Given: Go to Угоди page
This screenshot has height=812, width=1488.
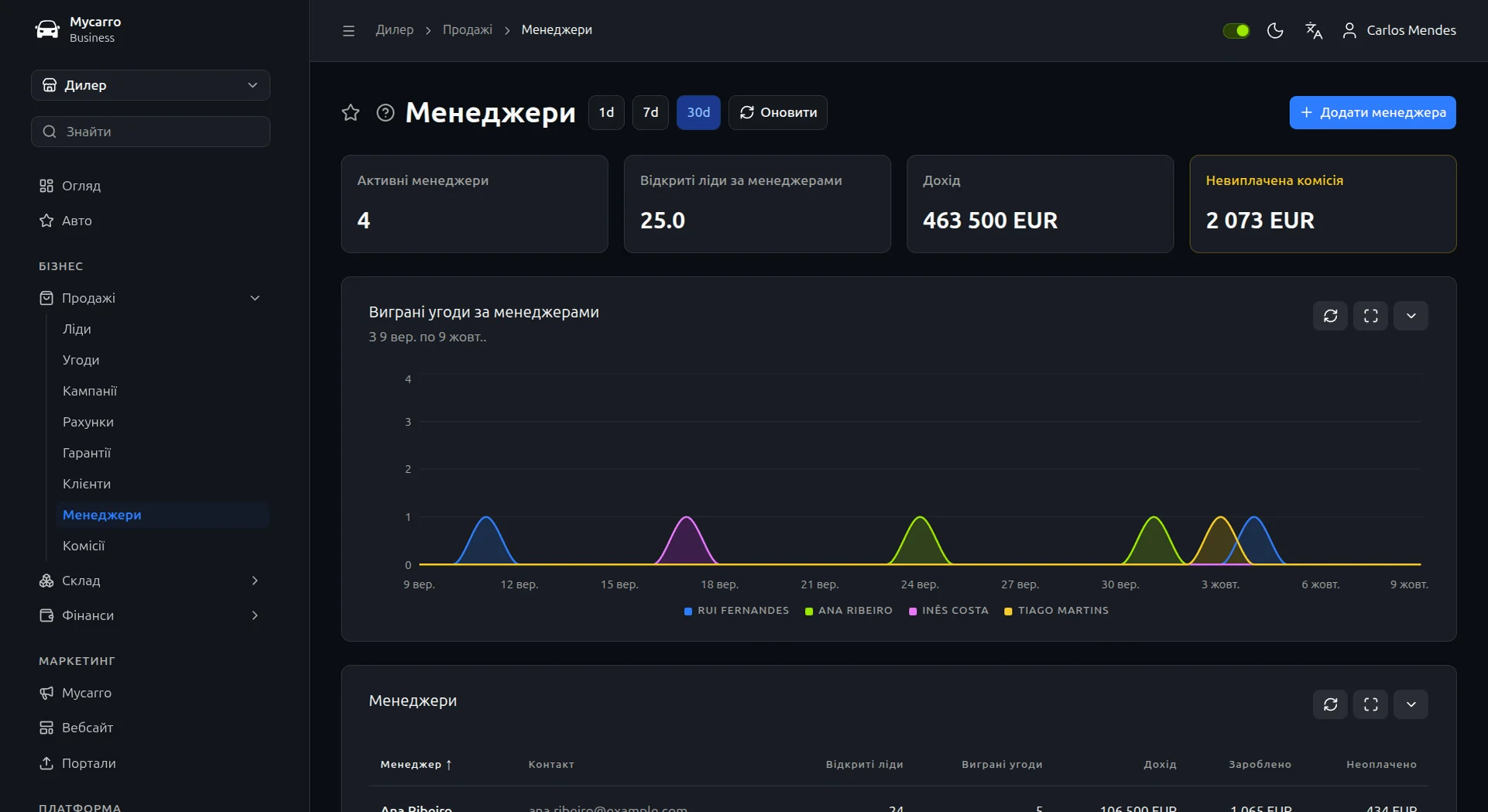Looking at the screenshot, I should [81, 360].
